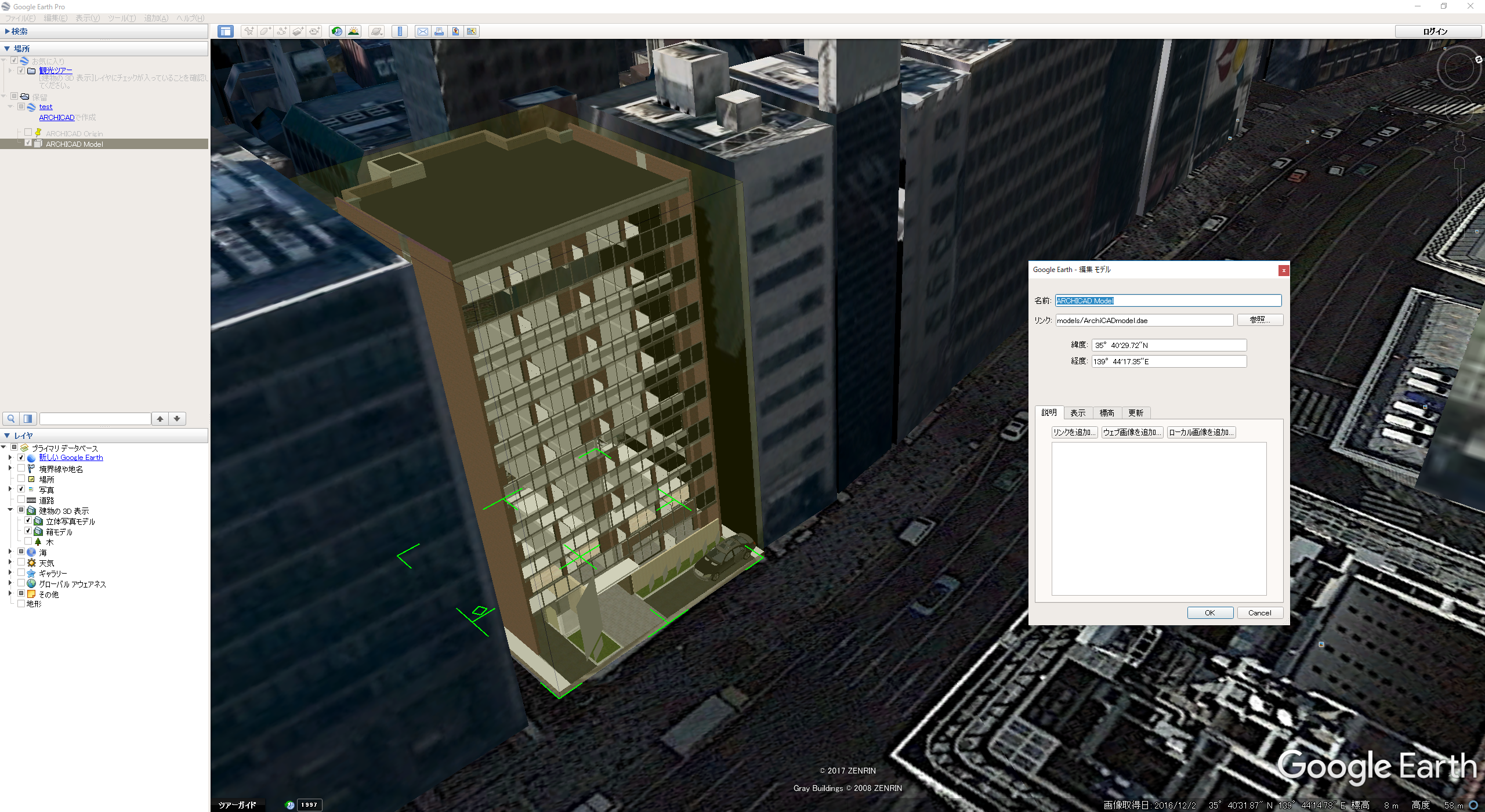This screenshot has height=812, width=1485.
Task: Click the リンク model path field
Action: [x=1144, y=320]
